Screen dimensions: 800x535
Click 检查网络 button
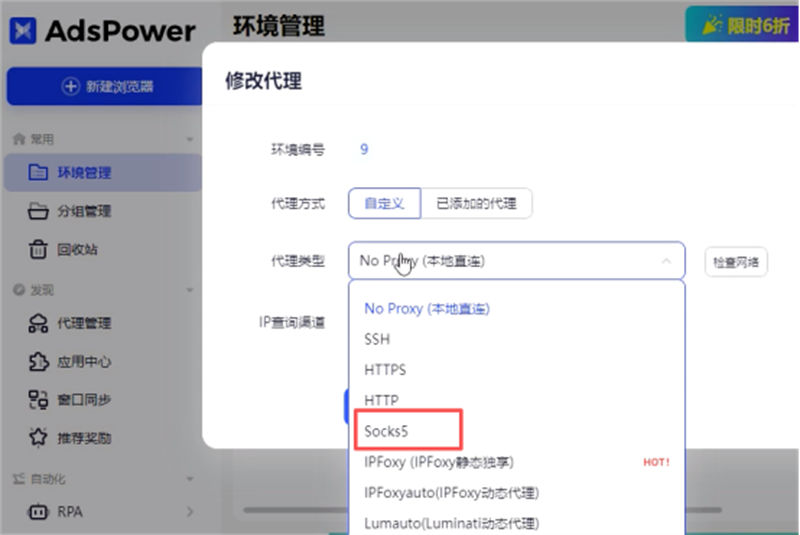pos(736,262)
